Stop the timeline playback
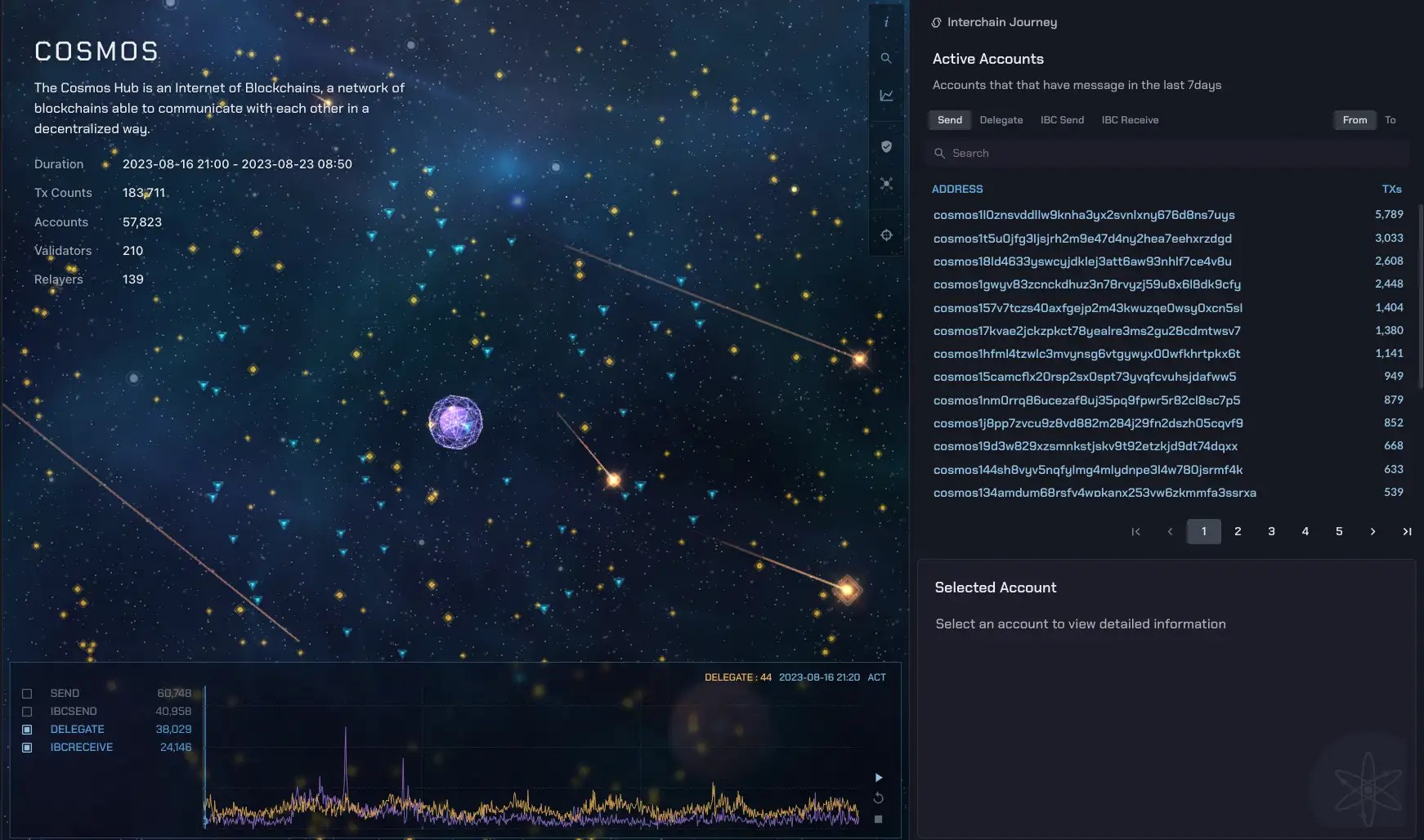 (879, 819)
